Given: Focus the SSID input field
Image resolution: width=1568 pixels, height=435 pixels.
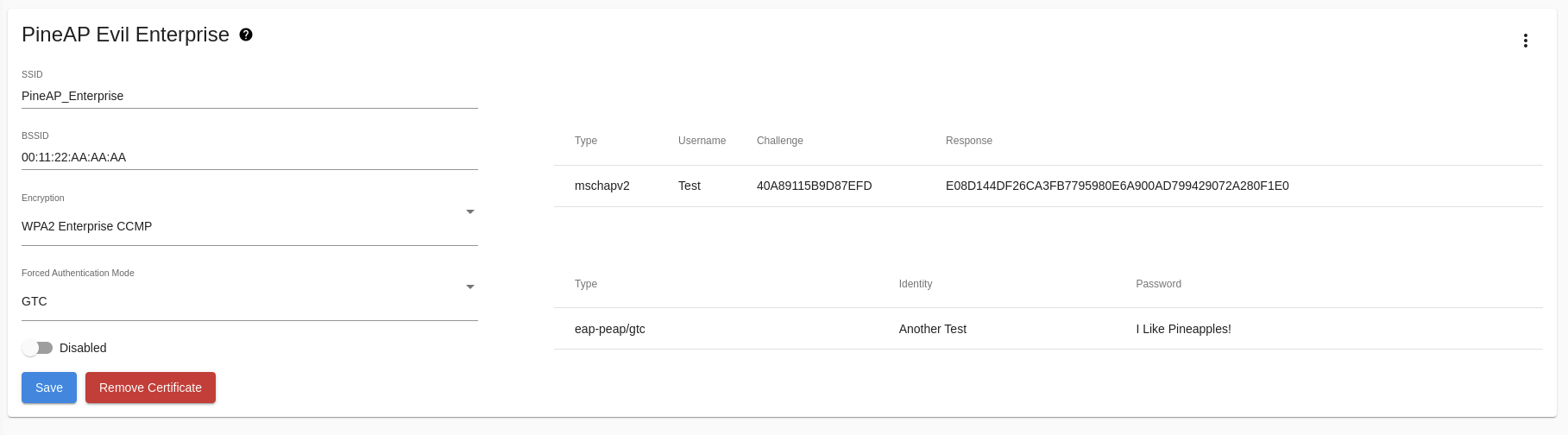Looking at the screenshot, I should 249,96.
